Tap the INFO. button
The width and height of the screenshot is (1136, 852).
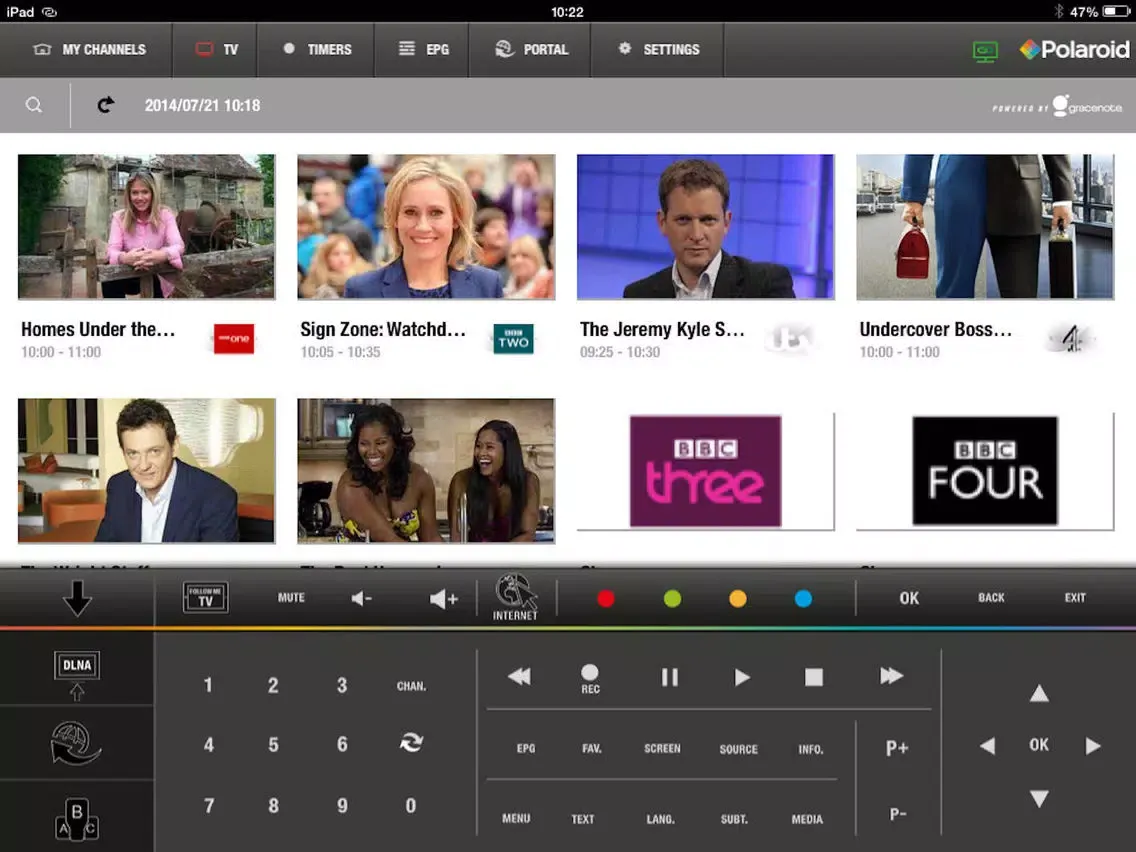click(811, 749)
